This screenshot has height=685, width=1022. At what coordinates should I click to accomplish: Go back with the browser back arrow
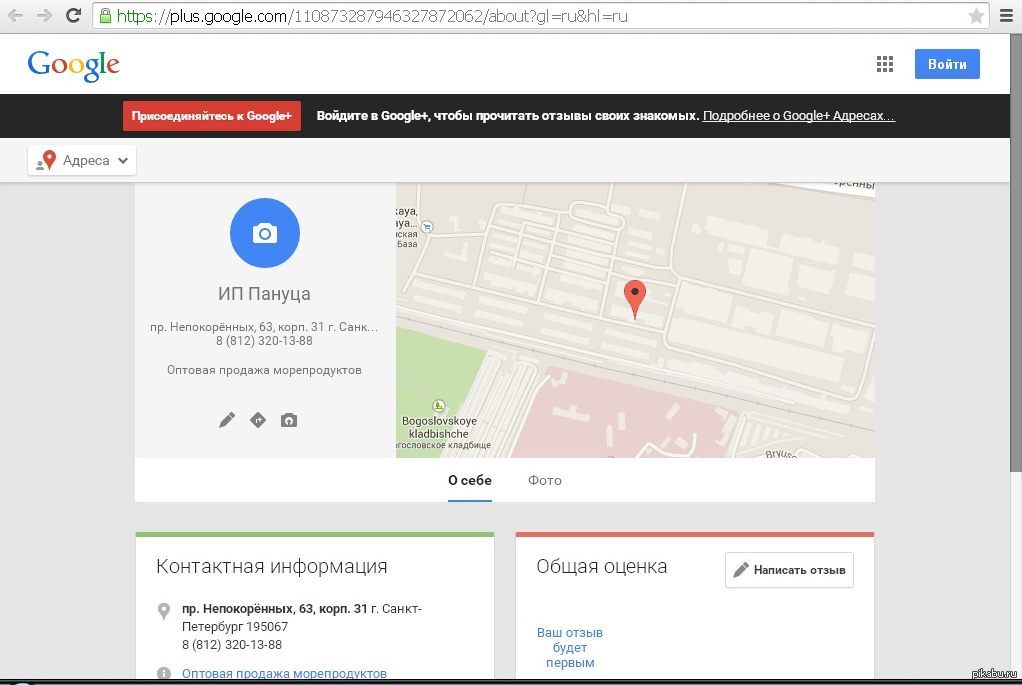(x=15, y=16)
